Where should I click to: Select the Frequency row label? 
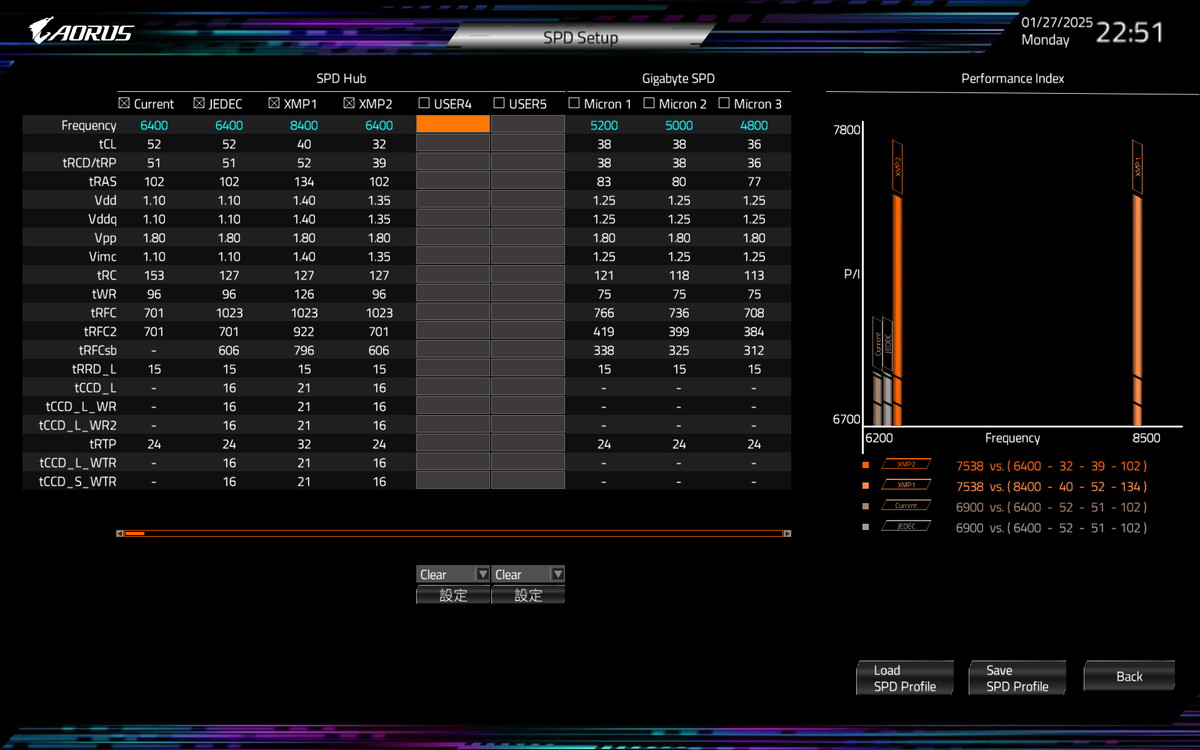coord(89,125)
